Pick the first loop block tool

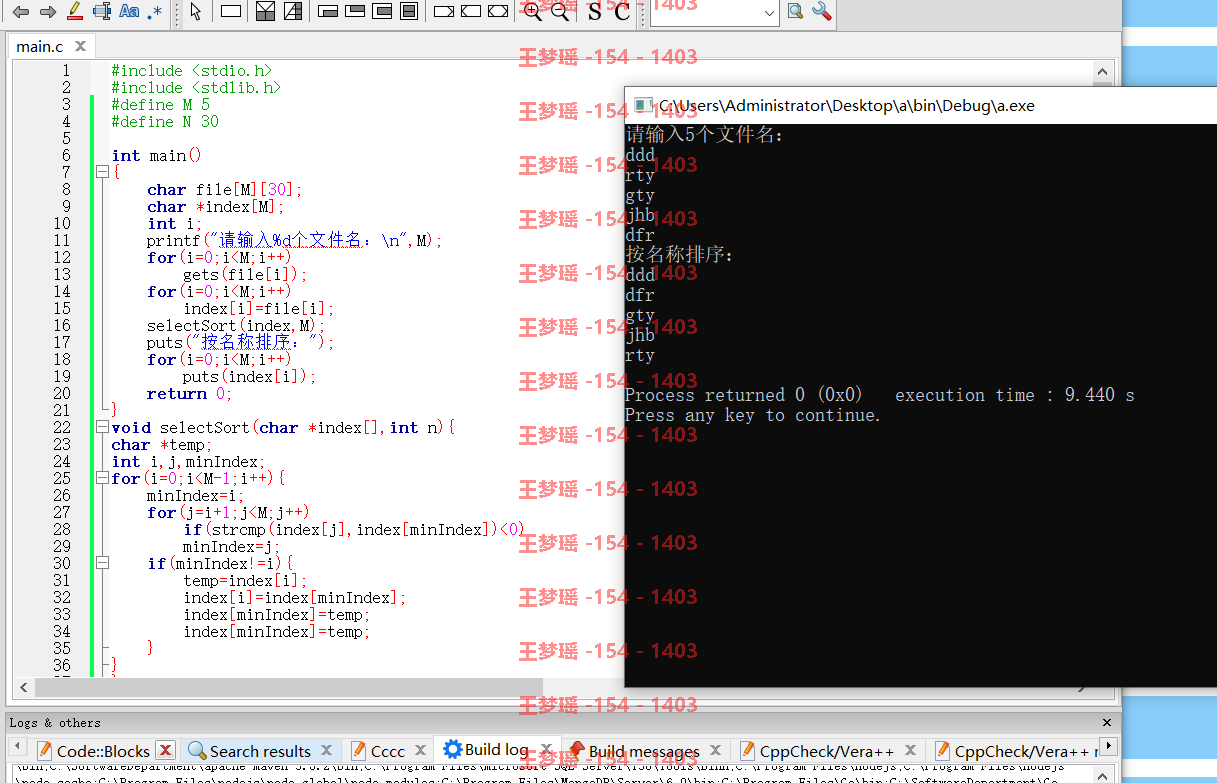click(327, 12)
